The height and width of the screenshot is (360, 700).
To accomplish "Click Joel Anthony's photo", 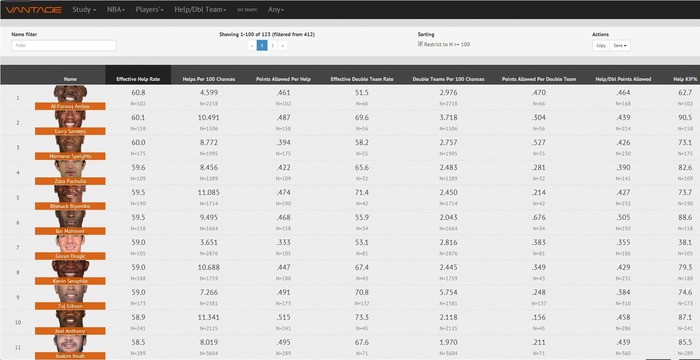I will [x=70, y=319].
